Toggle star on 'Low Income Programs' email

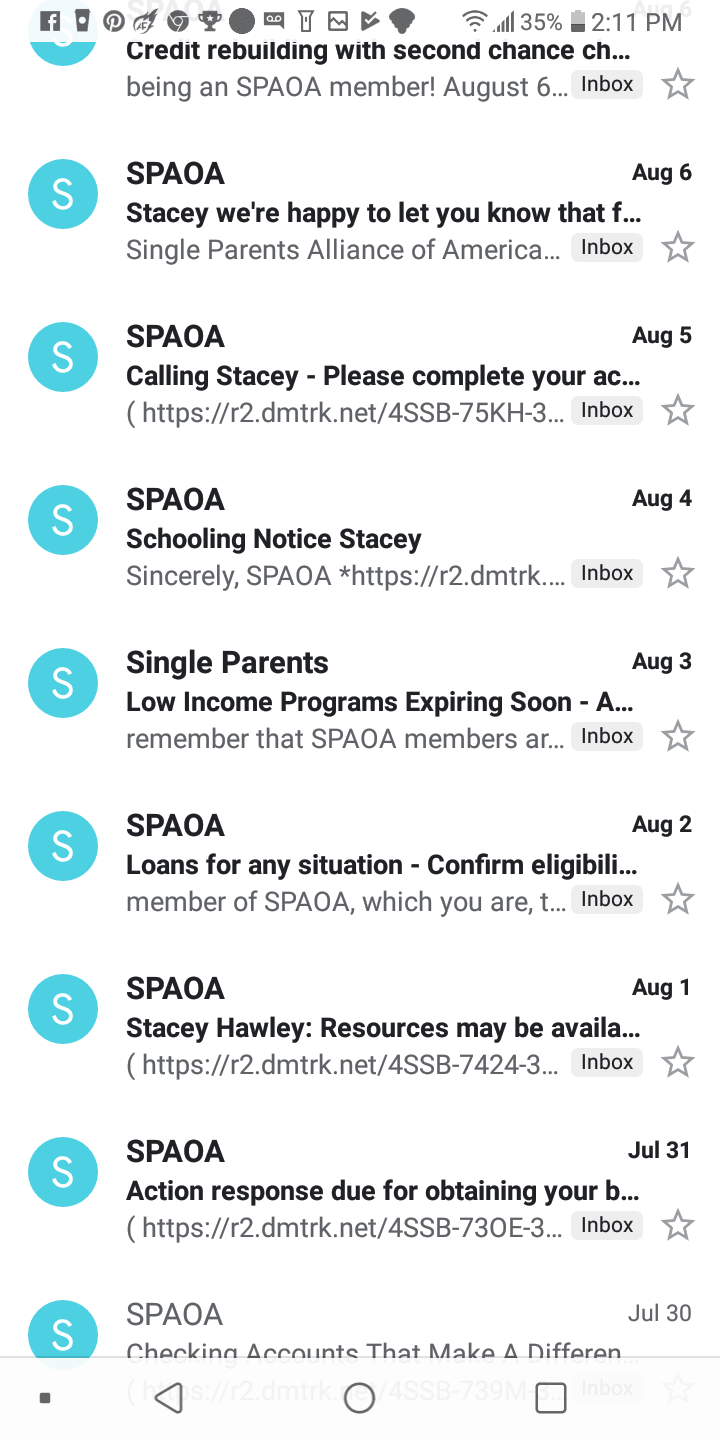(678, 736)
